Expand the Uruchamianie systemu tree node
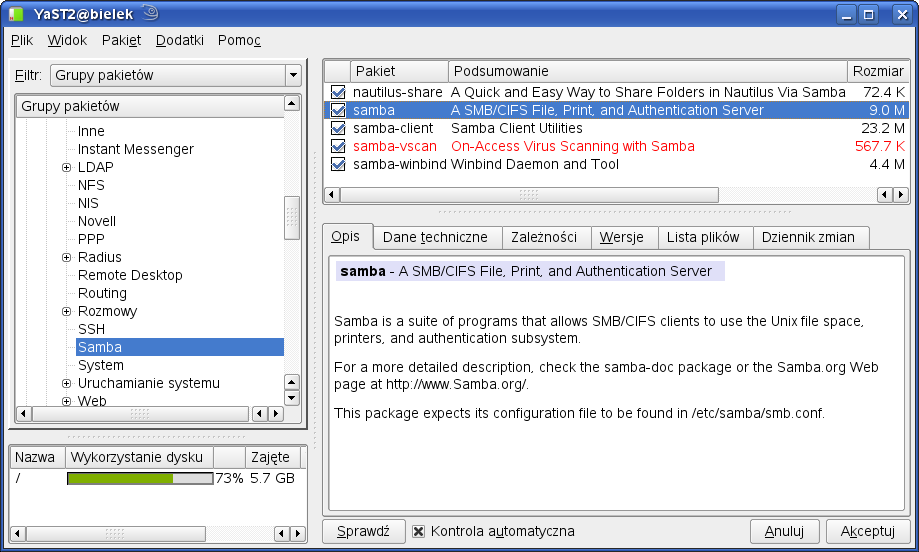 [67, 383]
